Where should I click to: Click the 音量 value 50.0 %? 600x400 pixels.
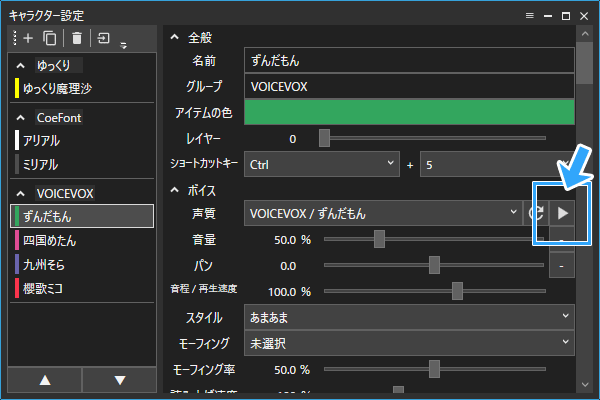[292, 240]
